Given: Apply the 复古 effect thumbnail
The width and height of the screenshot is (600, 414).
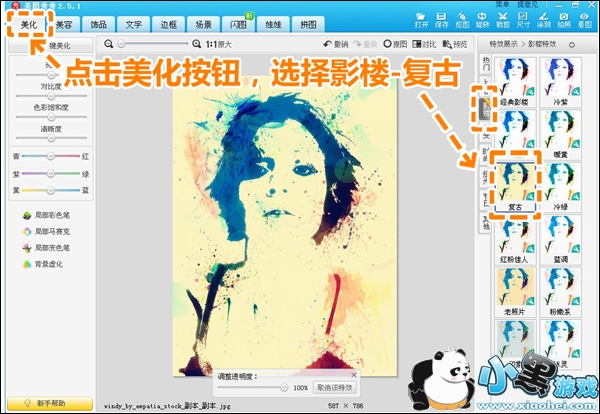Looking at the screenshot, I should tap(515, 187).
